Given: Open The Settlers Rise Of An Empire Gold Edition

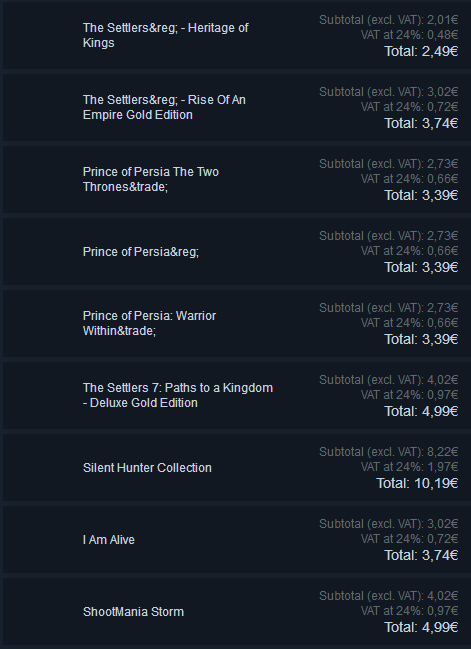Looking at the screenshot, I should coord(164,107).
